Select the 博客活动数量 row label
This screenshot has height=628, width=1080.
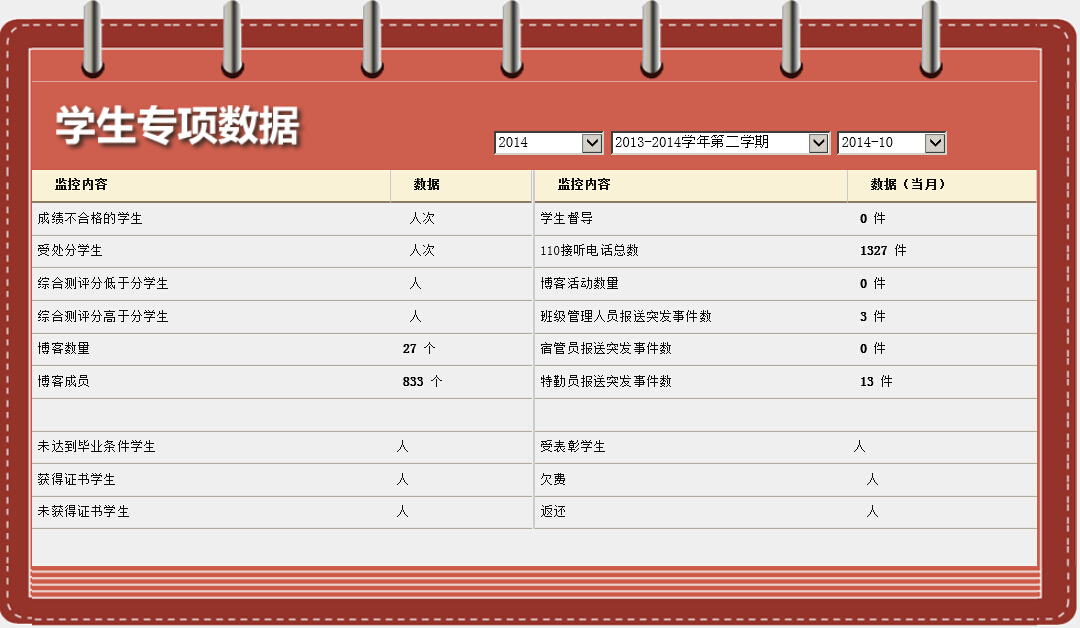tap(580, 284)
